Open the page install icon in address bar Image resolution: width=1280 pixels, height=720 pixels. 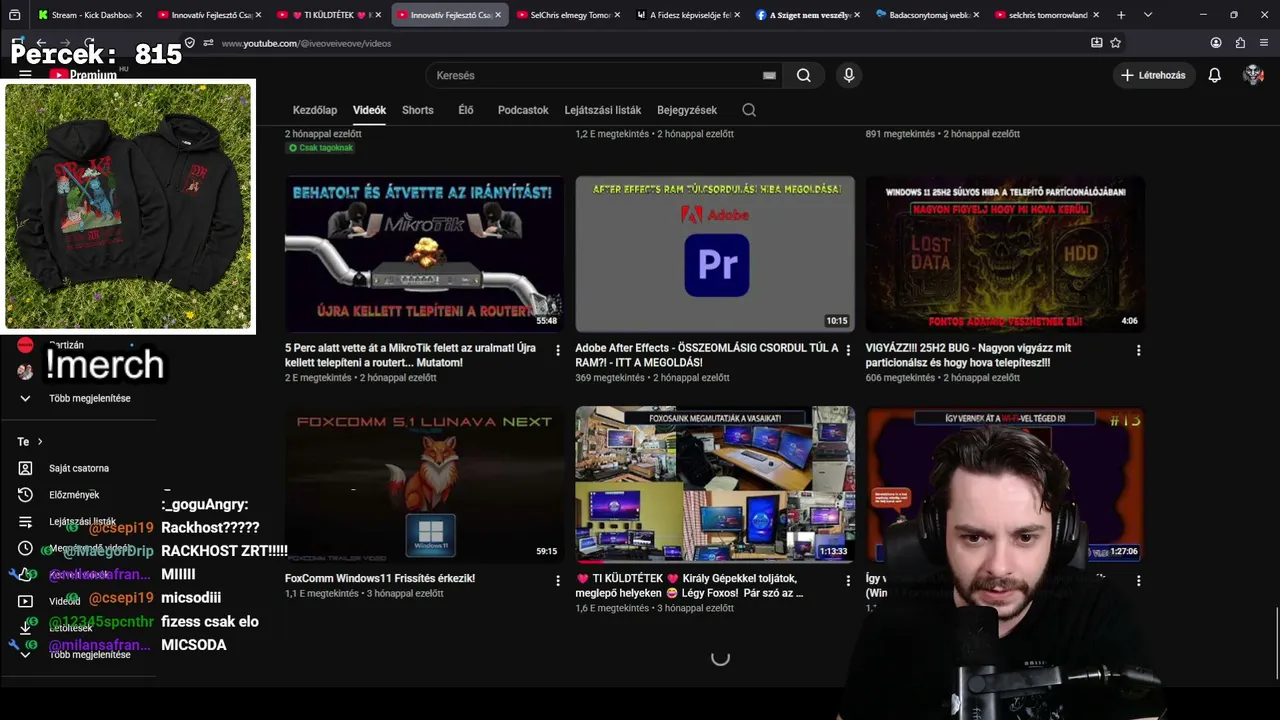click(x=1096, y=43)
